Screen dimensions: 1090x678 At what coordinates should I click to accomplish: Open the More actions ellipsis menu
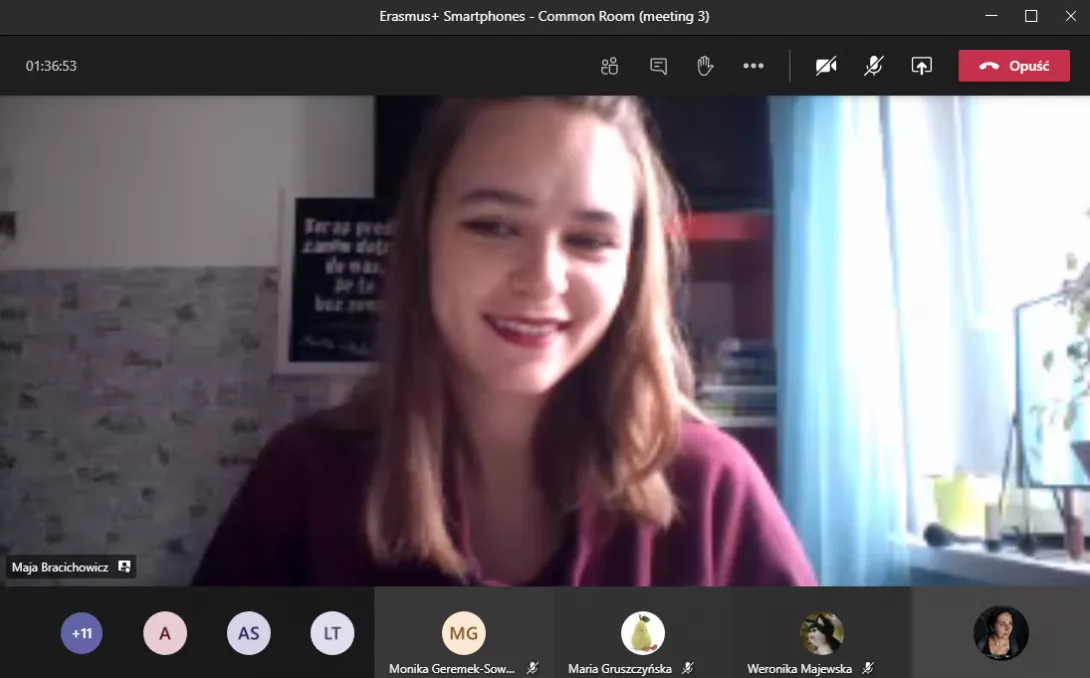pyautogui.click(x=753, y=66)
